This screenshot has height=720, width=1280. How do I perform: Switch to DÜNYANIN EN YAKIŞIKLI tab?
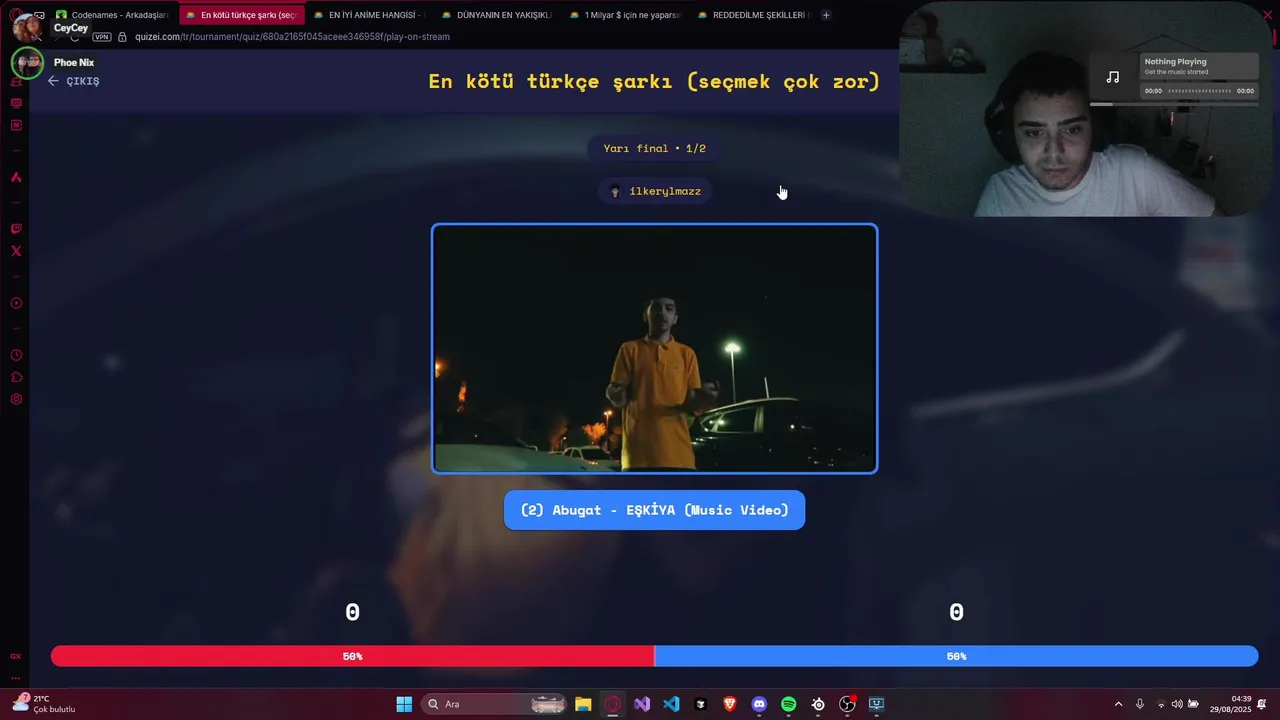[496, 15]
